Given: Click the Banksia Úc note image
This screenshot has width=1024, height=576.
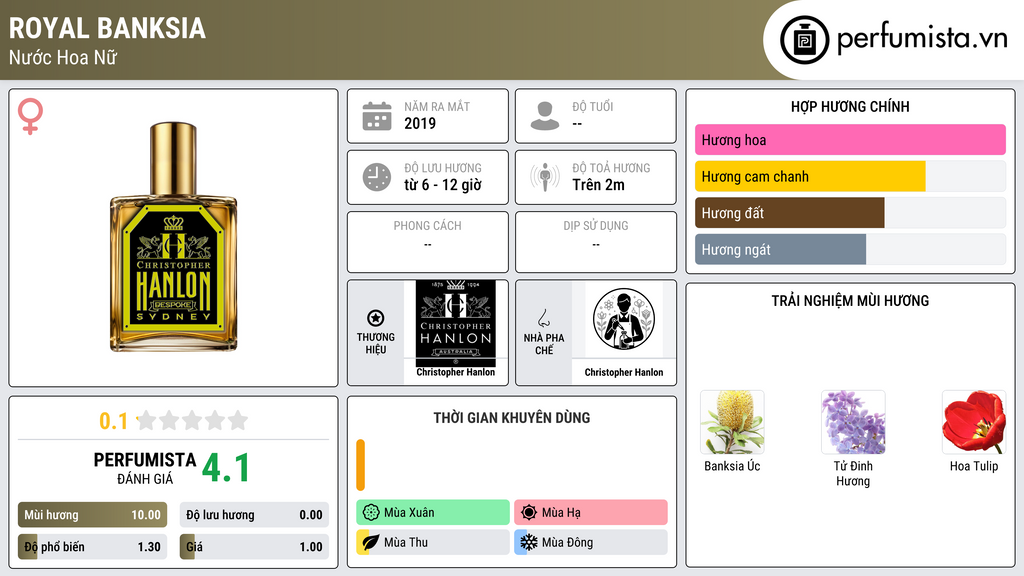Looking at the screenshot, I should pos(732,423).
